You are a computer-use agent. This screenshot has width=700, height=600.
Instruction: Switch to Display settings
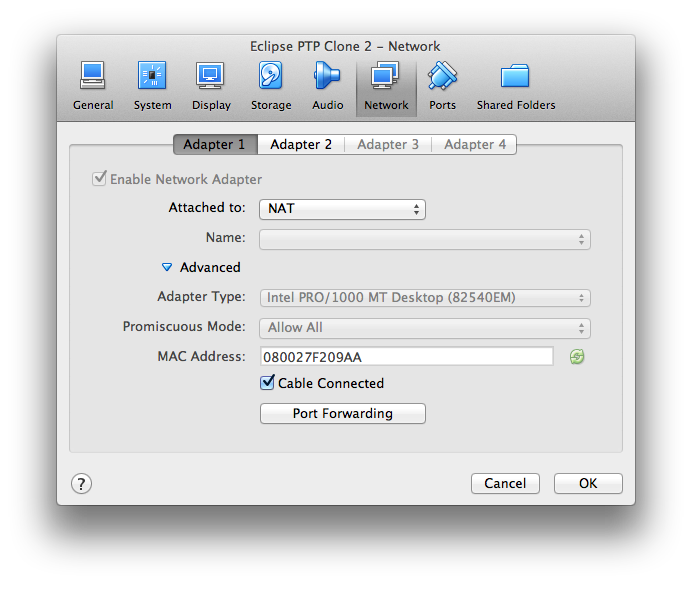click(x=210, y=86)
